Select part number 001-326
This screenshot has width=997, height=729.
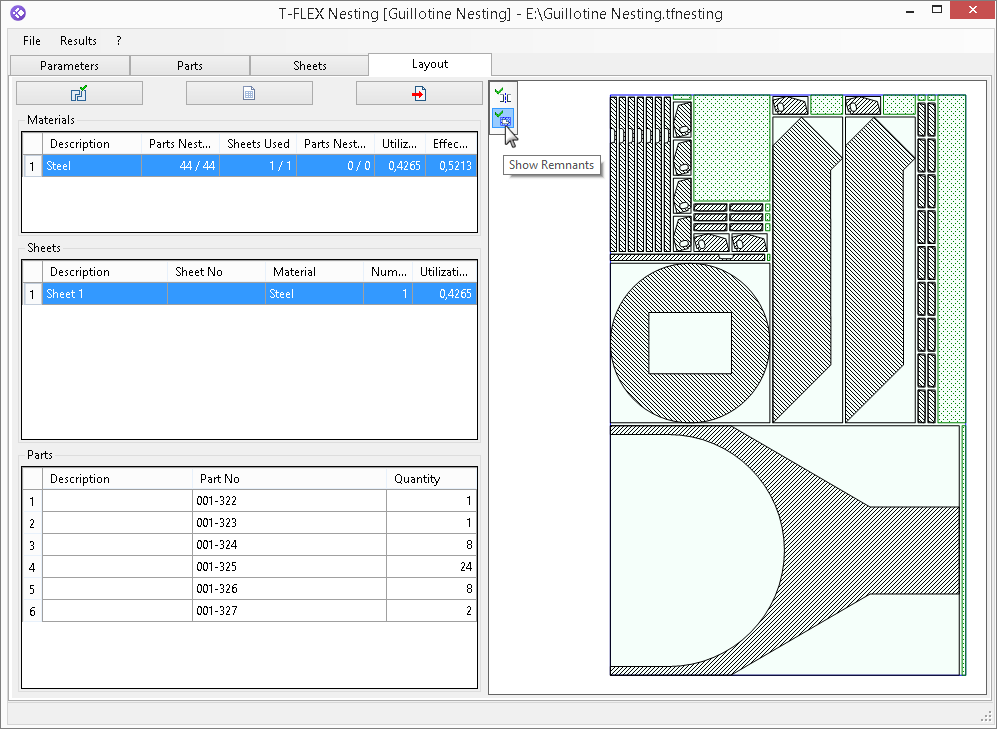click(289, 589)
